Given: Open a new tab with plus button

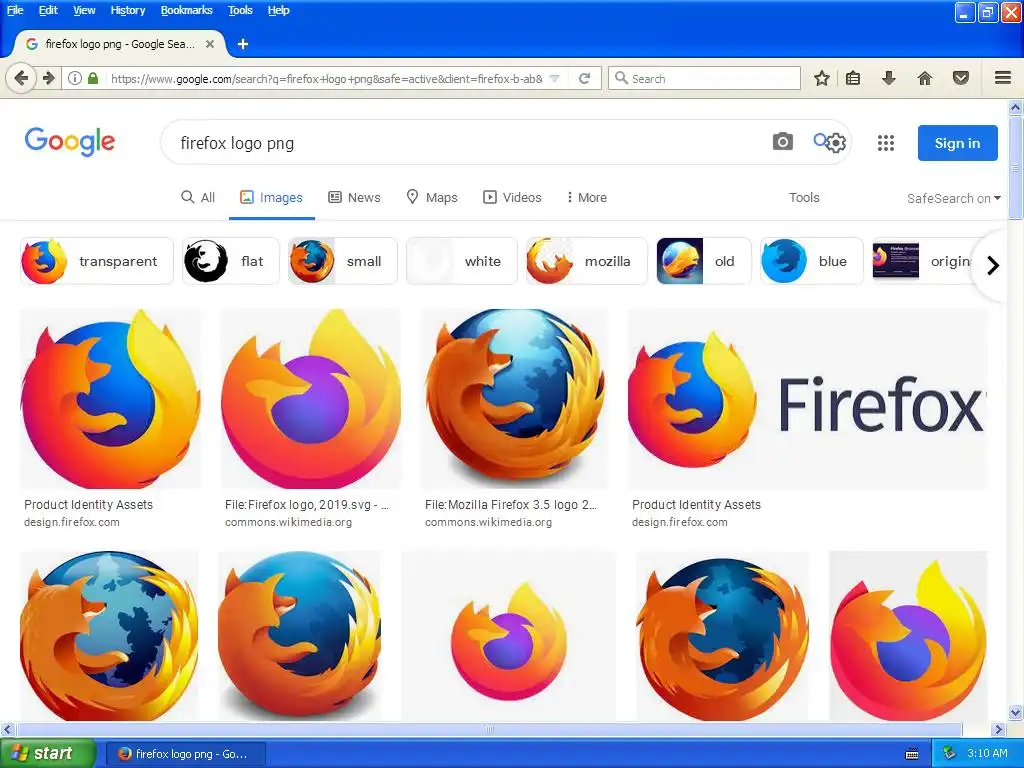Looking at the screenshot, I should point(243,44).
